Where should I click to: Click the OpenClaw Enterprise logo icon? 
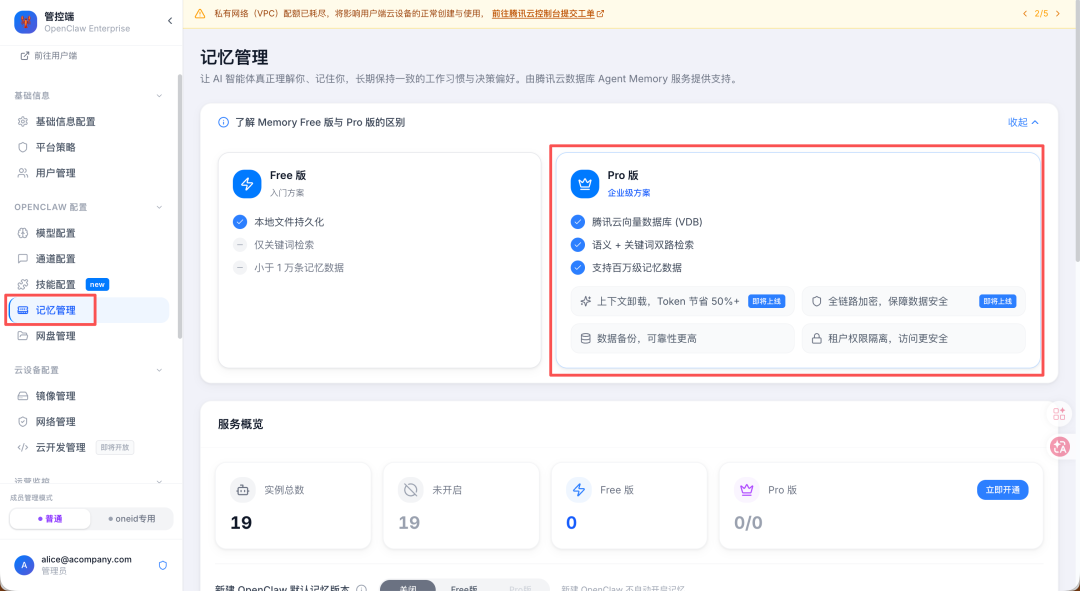(x=25, y=22)
